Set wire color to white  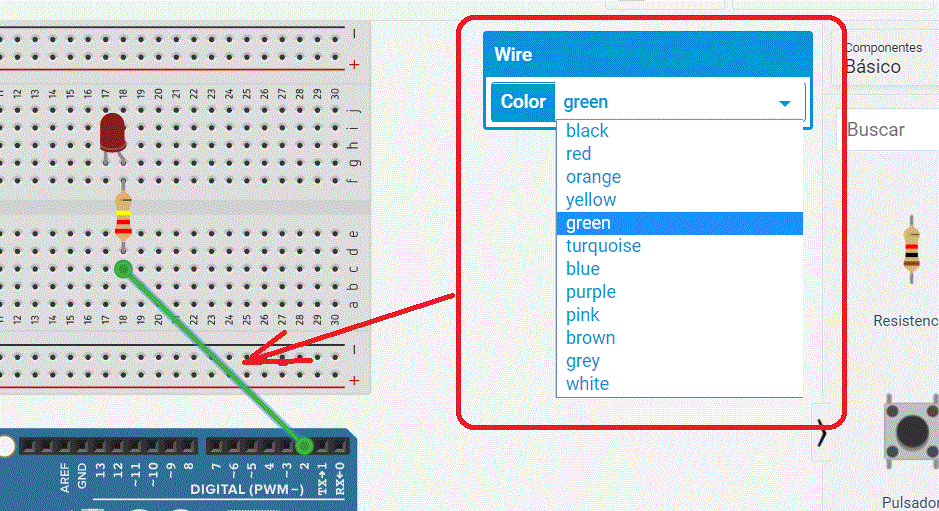click(587, 384)
